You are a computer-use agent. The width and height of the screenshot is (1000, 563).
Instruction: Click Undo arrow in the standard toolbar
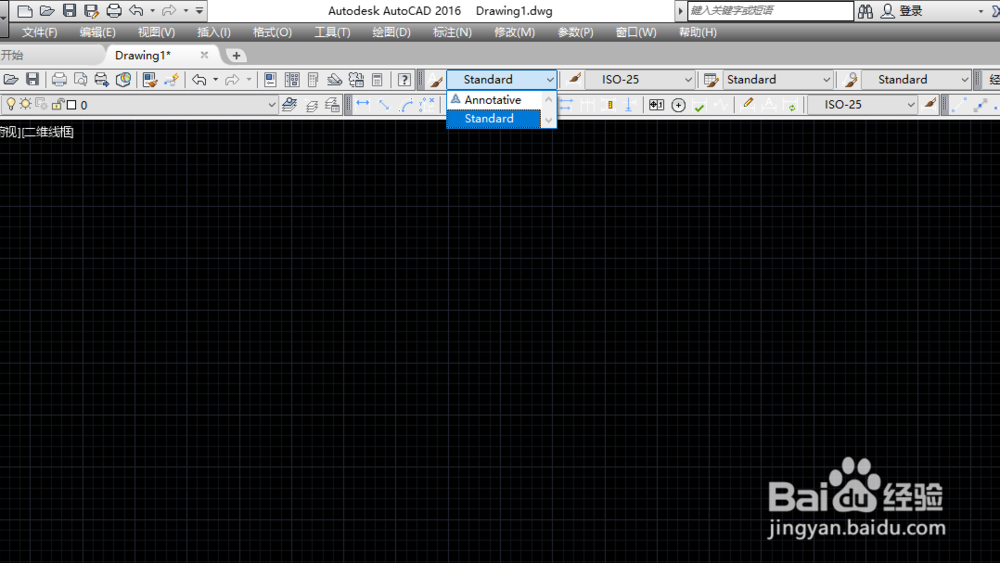(199, 80)
